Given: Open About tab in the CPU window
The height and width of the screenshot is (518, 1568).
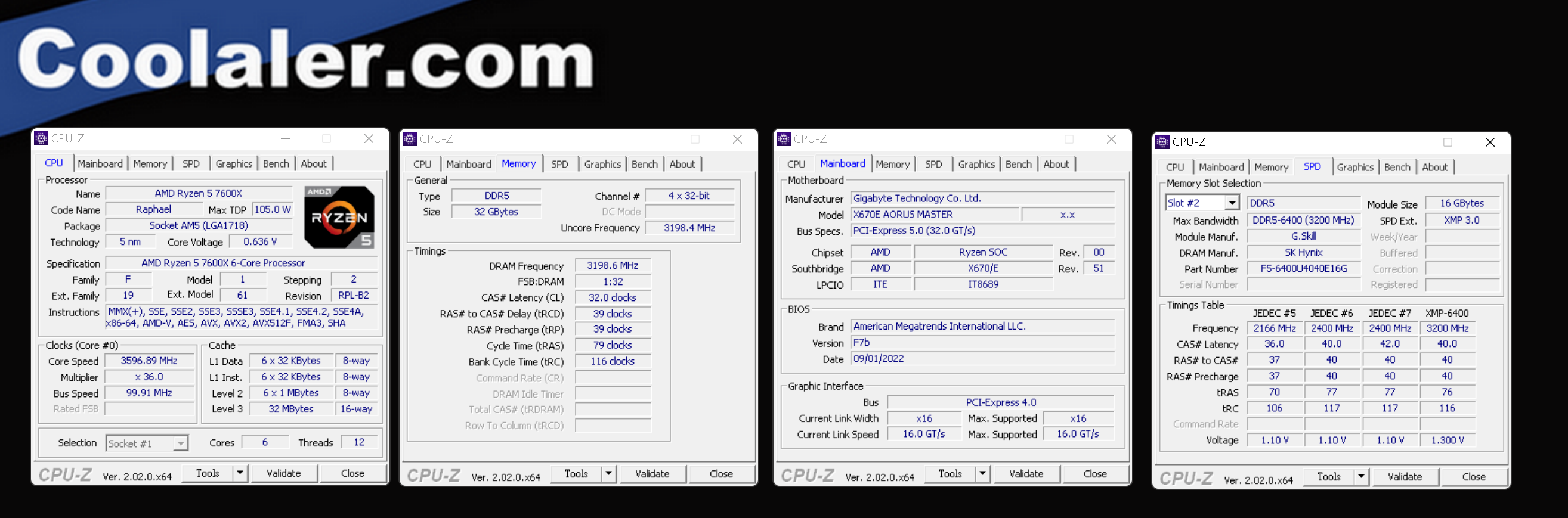Looking at the screenshot, I should click(314, 164).
